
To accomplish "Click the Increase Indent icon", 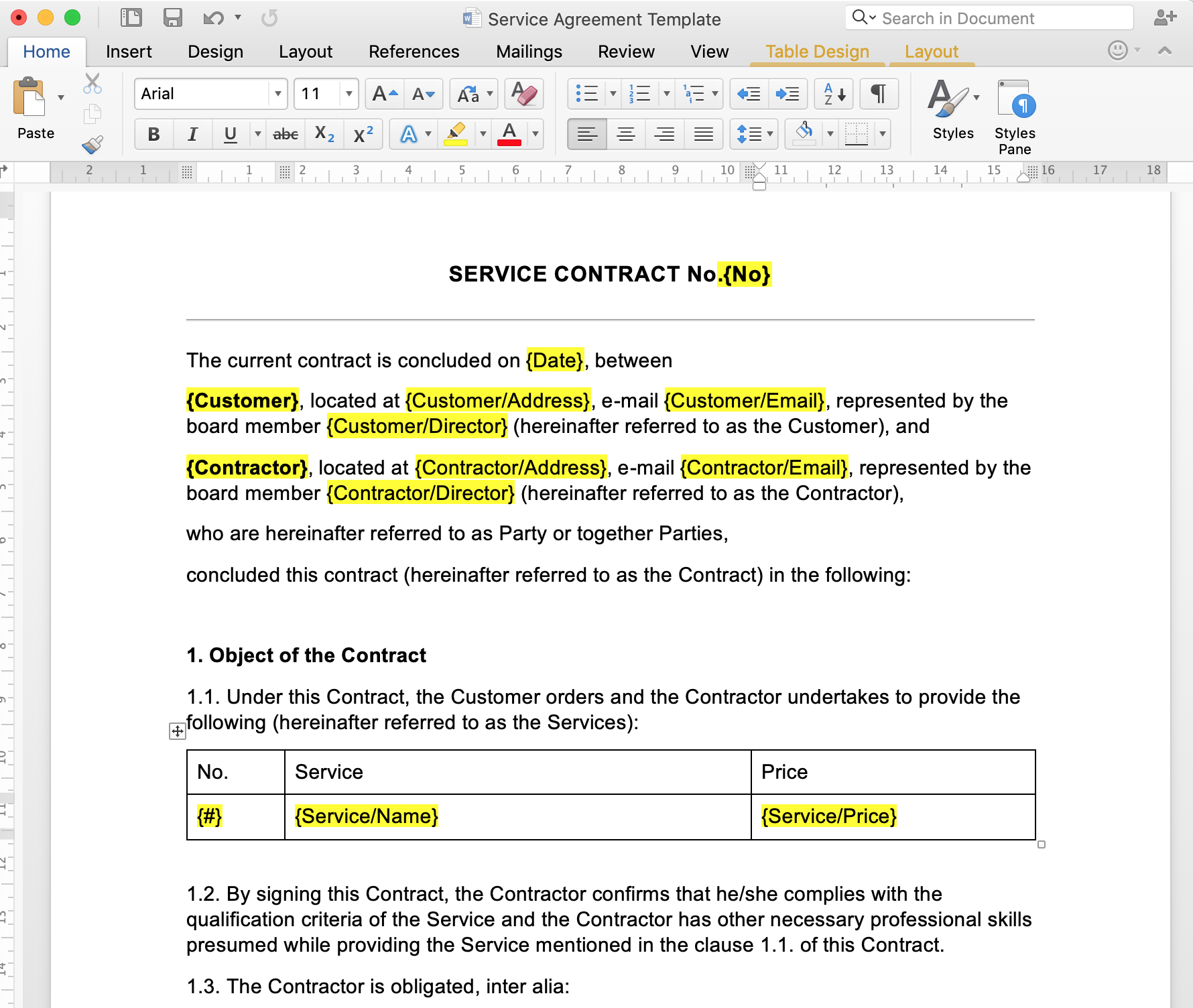I will click(787, 94).
